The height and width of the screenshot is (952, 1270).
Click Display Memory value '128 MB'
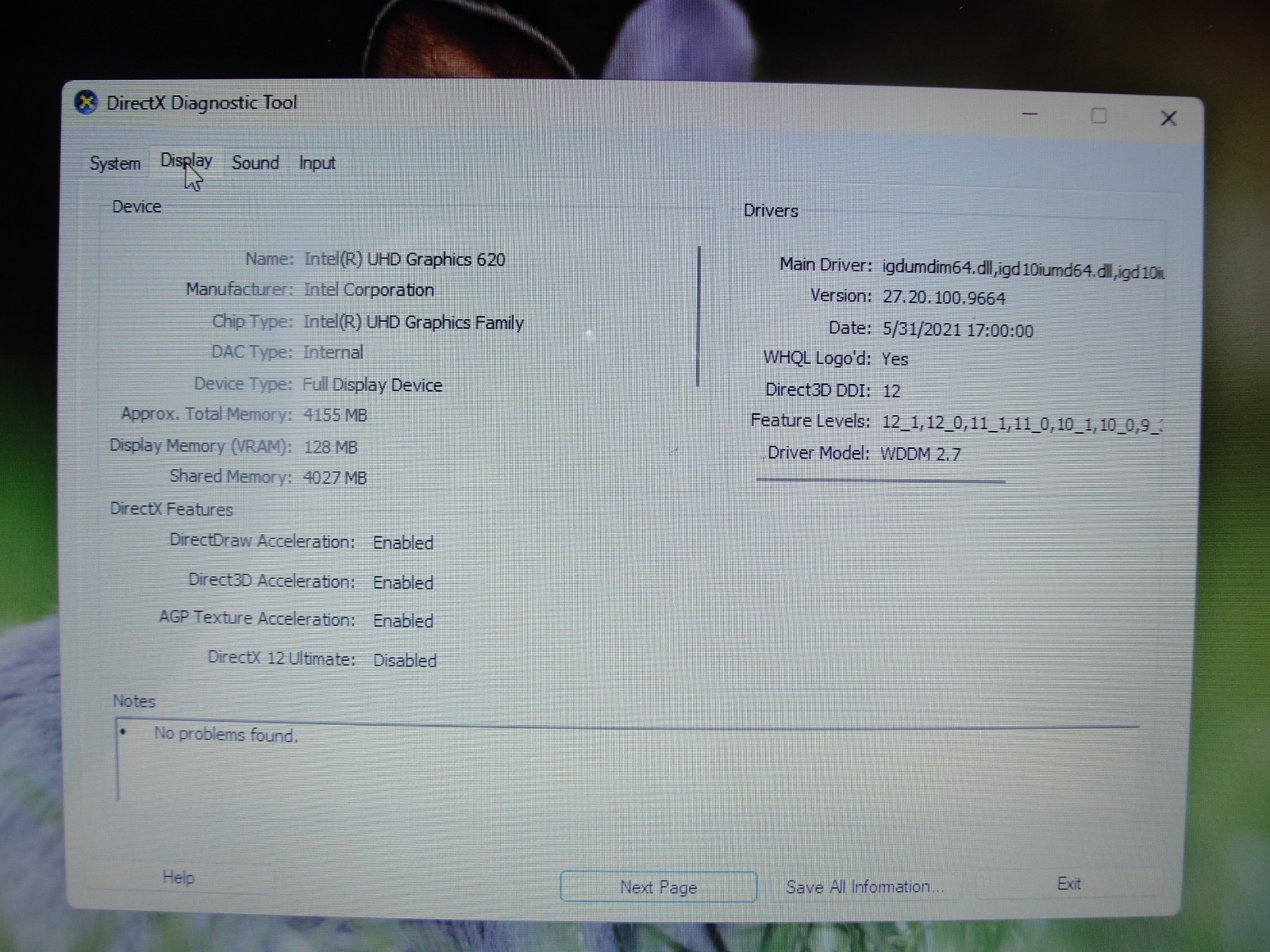pyautogui.click(x=330, y=447)
